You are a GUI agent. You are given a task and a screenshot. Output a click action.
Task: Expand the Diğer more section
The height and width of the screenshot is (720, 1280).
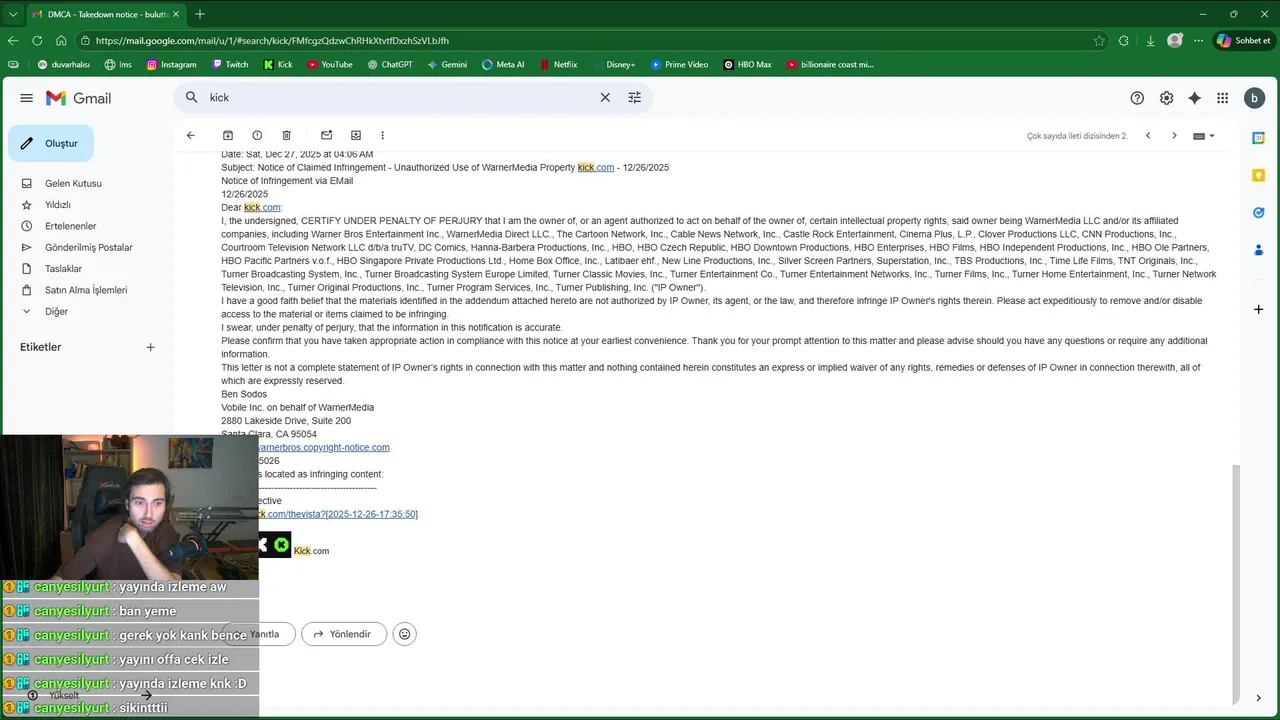56,311
